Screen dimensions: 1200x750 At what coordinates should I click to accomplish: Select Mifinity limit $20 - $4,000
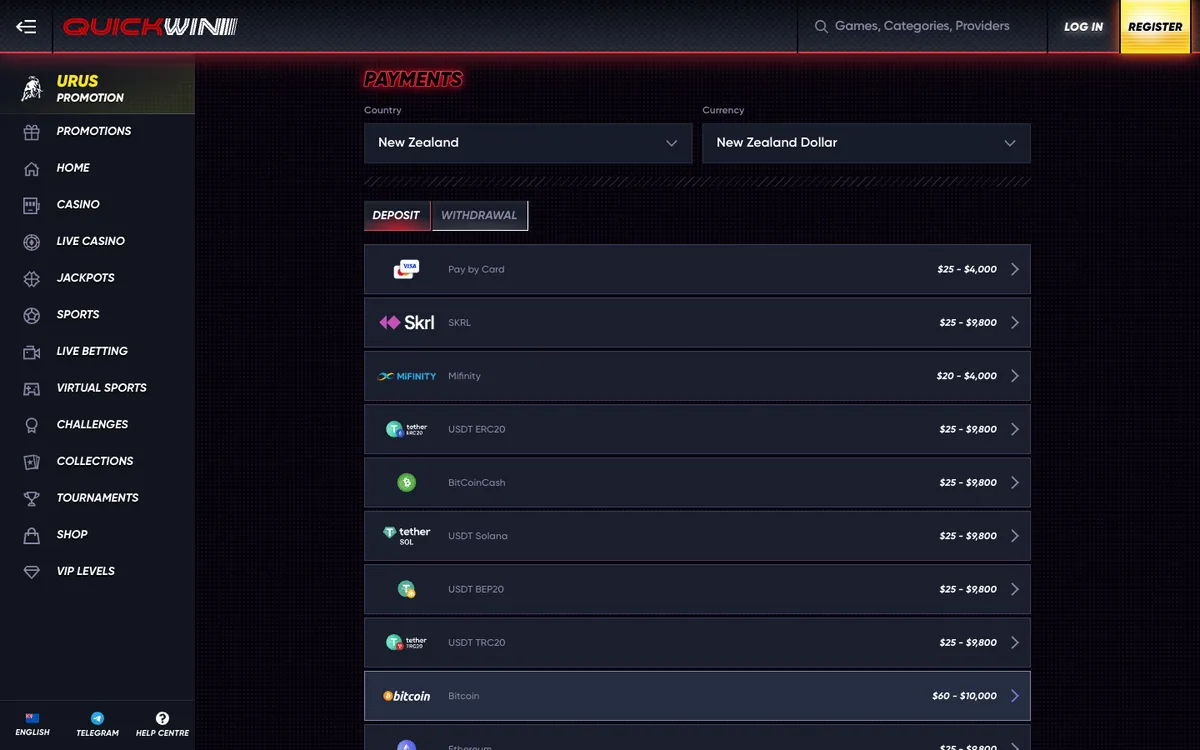(967, 376)
